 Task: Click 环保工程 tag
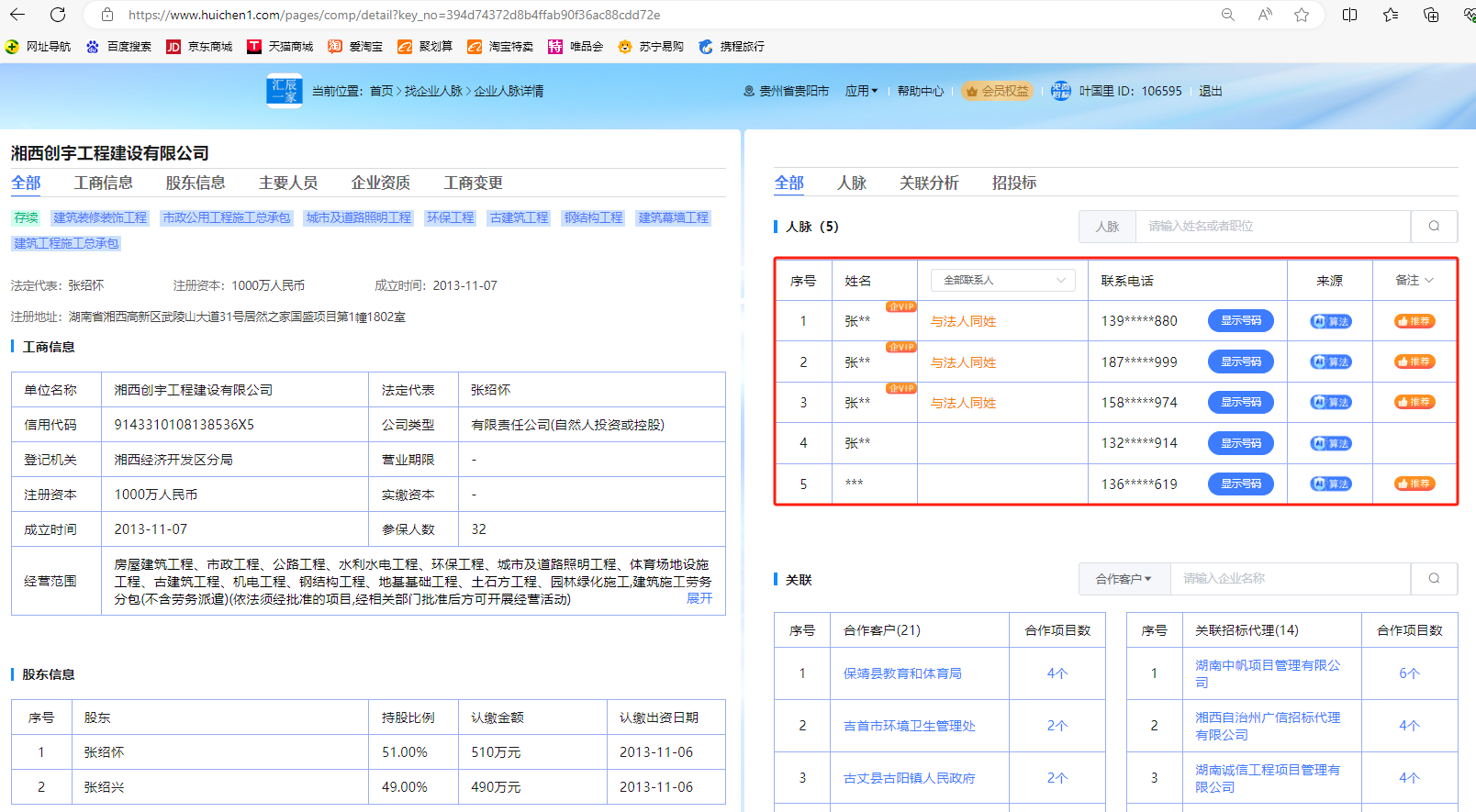point(451,217)
